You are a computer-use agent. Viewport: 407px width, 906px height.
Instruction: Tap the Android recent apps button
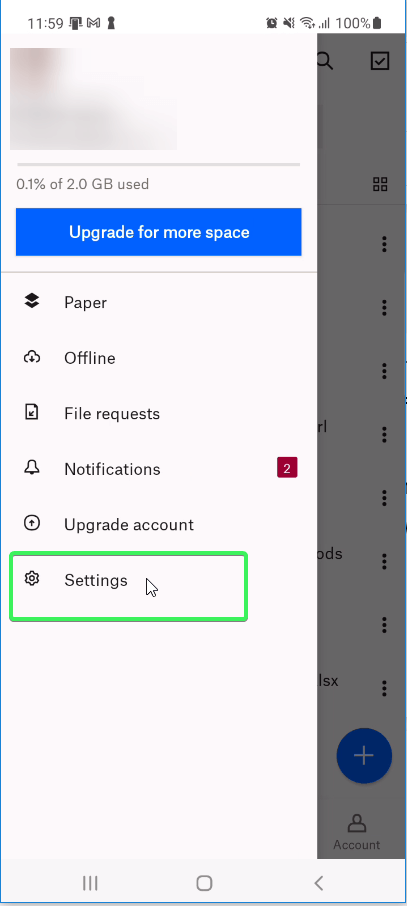90,882
